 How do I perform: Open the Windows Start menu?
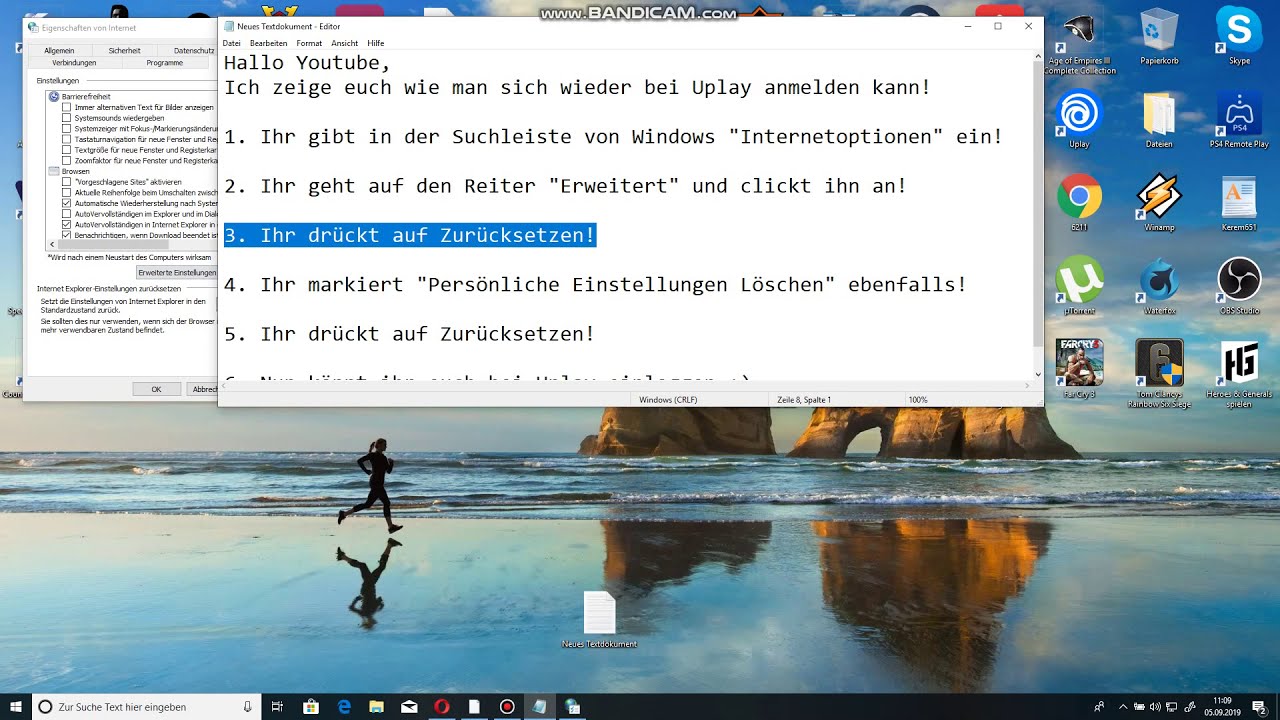click(x=16, y=706)
